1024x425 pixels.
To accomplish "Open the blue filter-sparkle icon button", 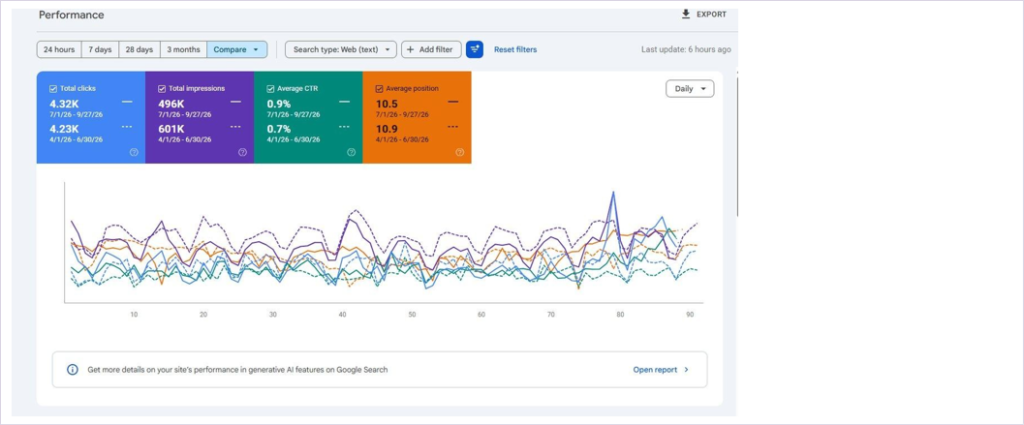I will (475, 49).
